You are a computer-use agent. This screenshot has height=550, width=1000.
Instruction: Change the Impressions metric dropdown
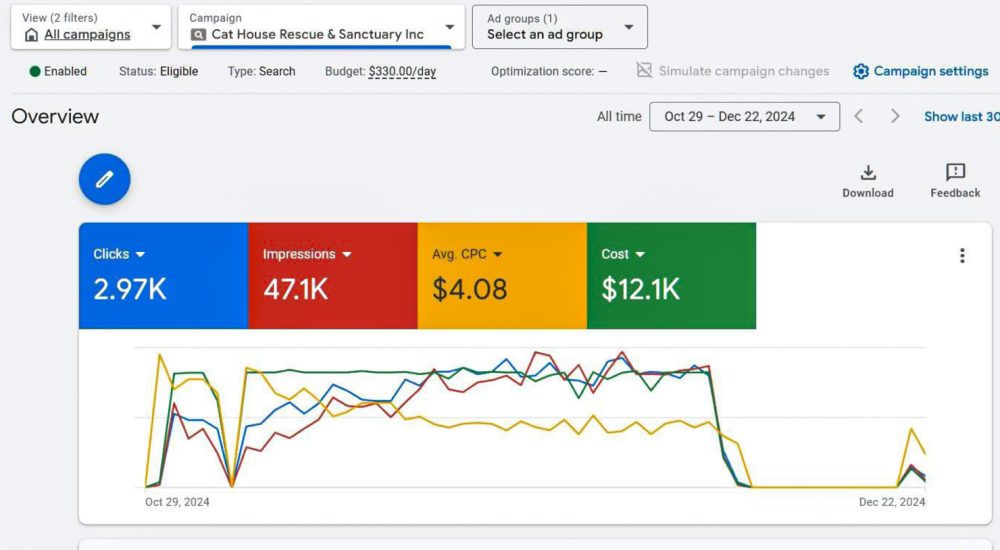[x=307, y=254]
